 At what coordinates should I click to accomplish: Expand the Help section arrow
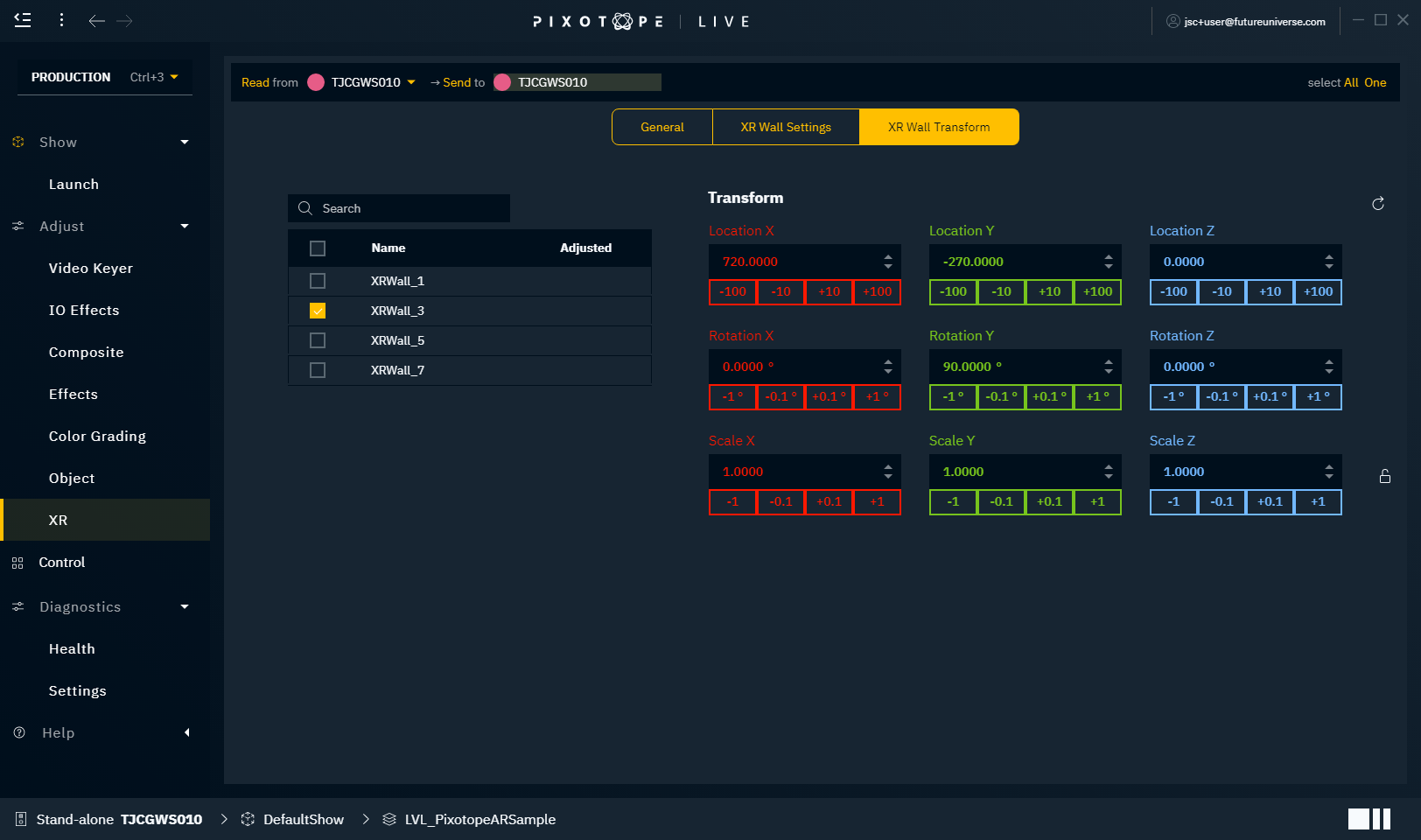[x=186, y=732]
